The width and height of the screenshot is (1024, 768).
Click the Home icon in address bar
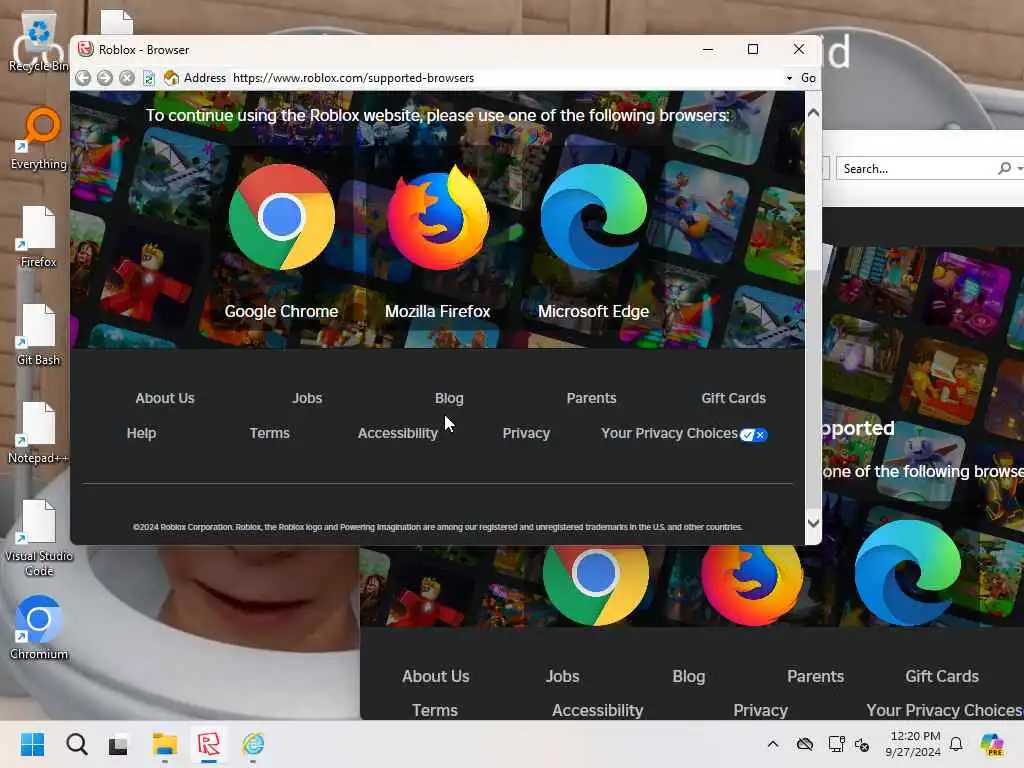(x=171, y=78)
